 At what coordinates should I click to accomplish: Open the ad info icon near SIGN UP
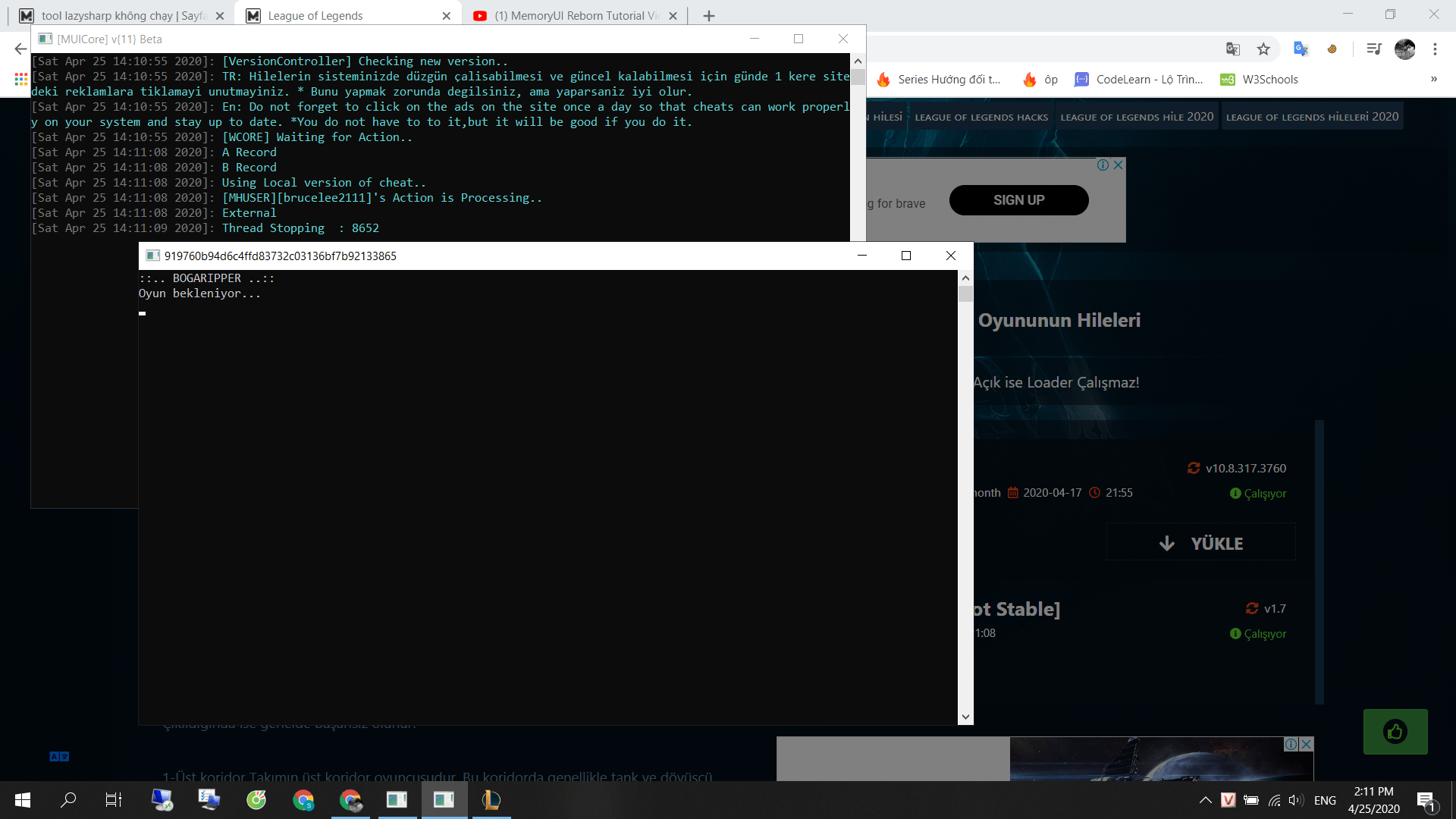point(1103,165)
